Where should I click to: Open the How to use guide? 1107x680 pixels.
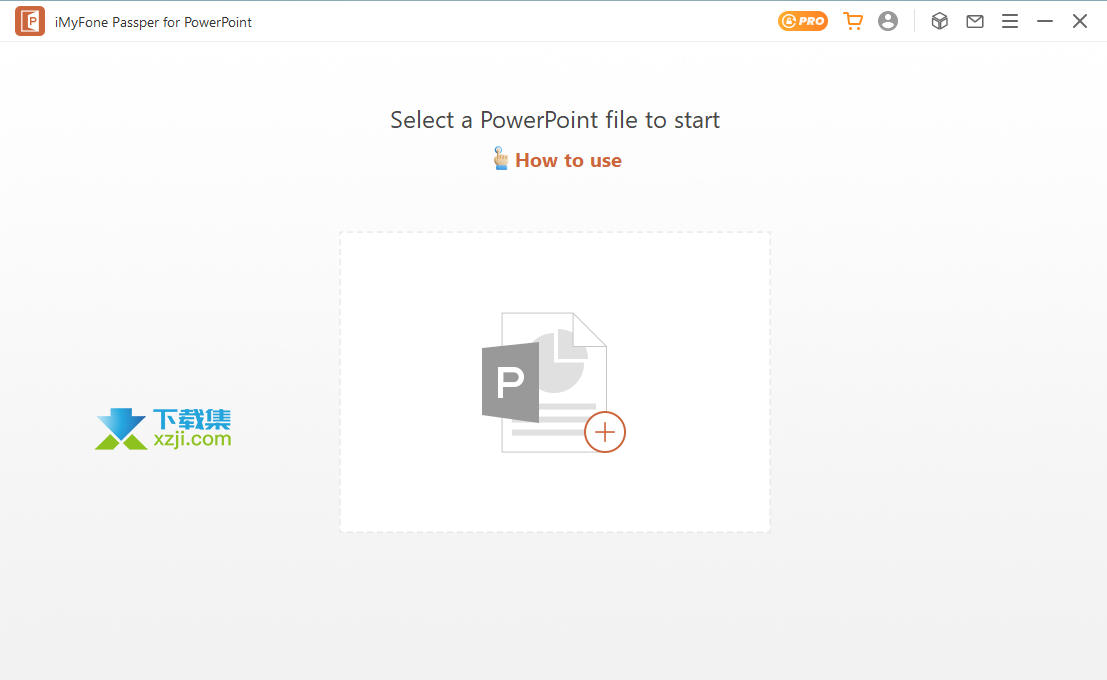pyautogui.click(x=568, y=160)
